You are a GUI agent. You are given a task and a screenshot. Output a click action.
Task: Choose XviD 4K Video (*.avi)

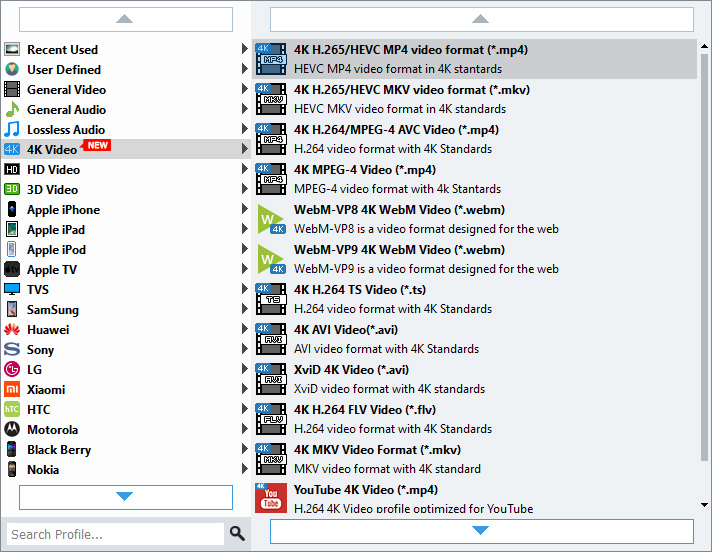[x=475, y=379]
